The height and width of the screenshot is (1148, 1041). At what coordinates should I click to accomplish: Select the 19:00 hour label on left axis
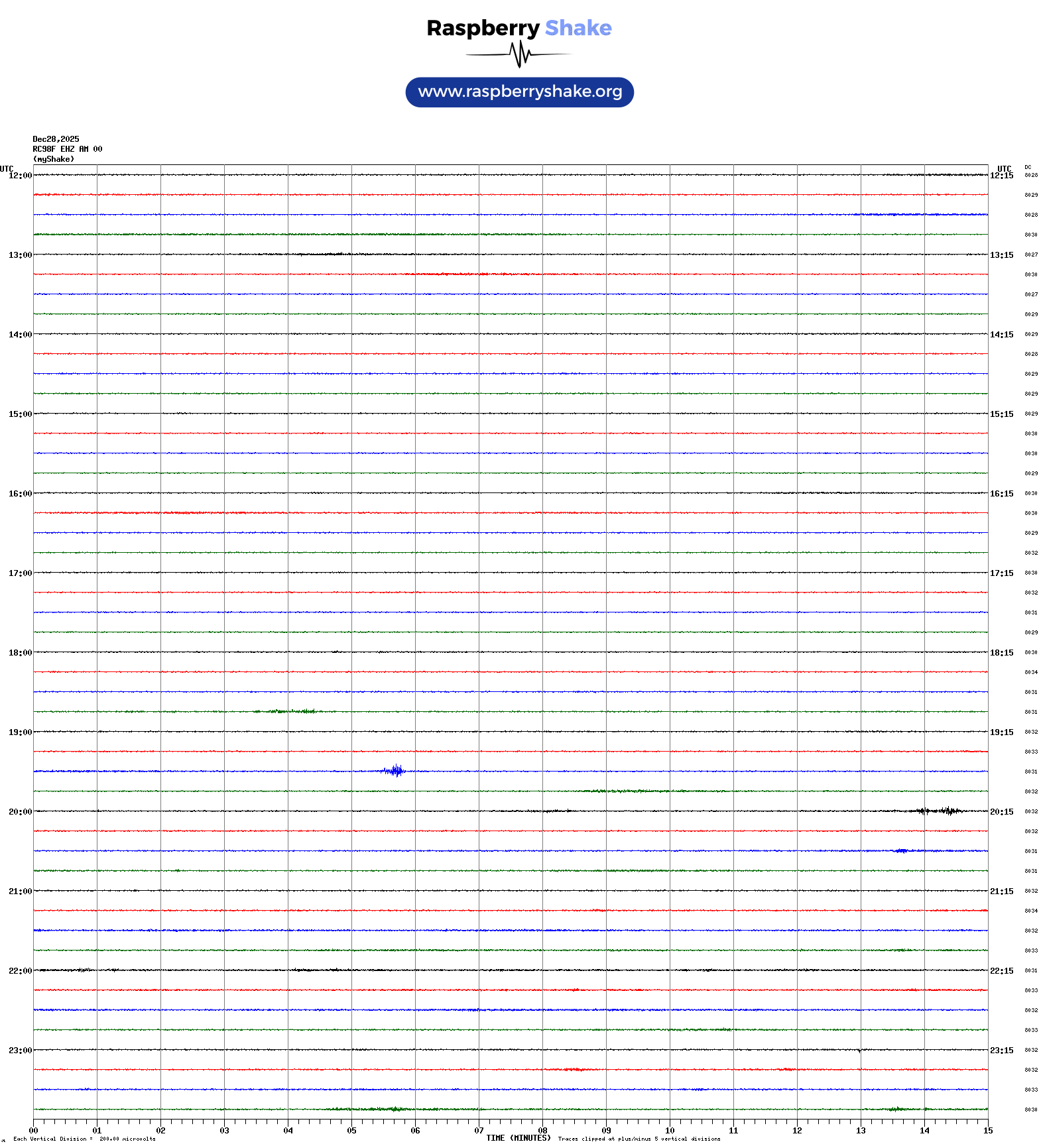[20, 732]
